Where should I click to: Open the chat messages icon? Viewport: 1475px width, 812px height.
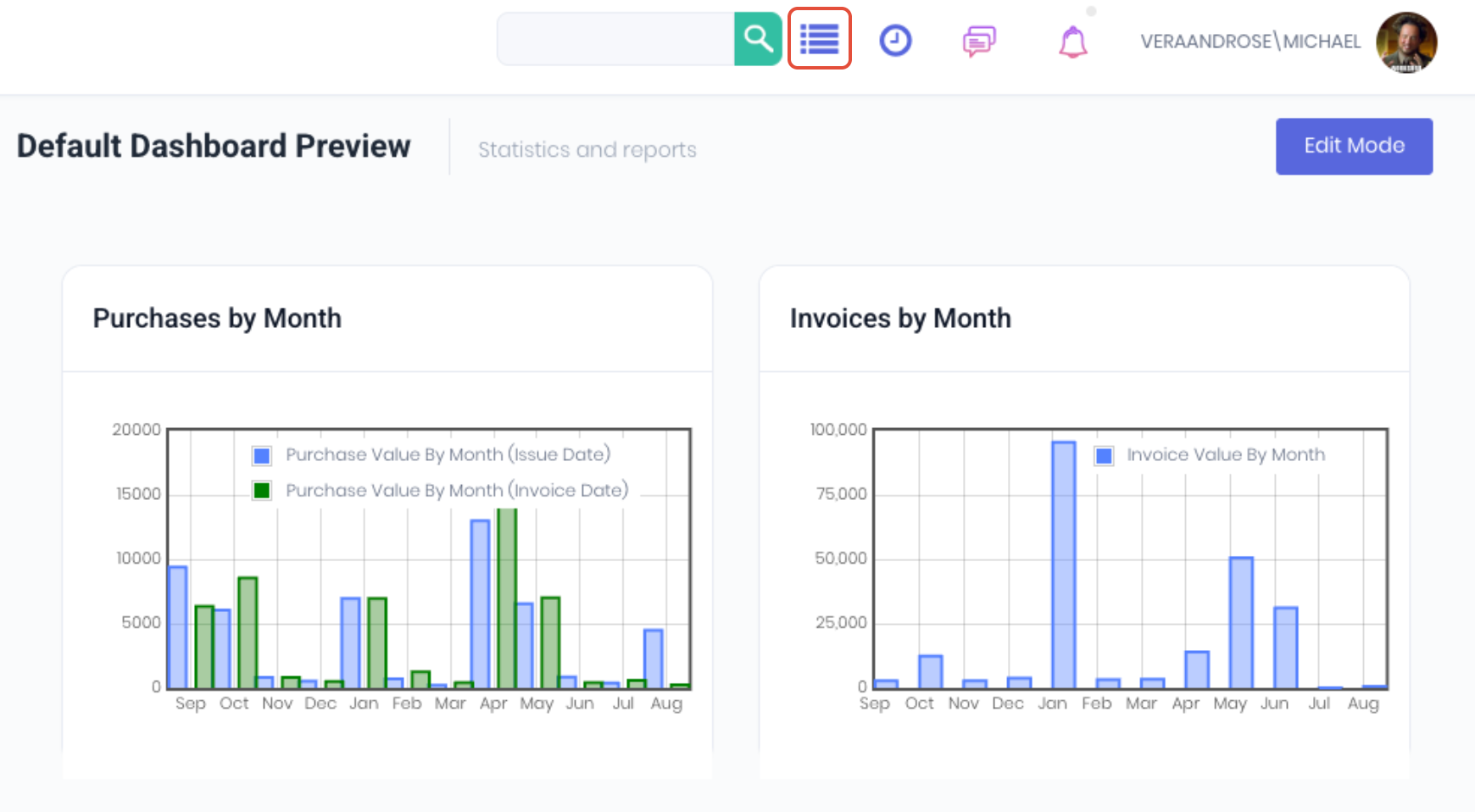tap(979, 41)
